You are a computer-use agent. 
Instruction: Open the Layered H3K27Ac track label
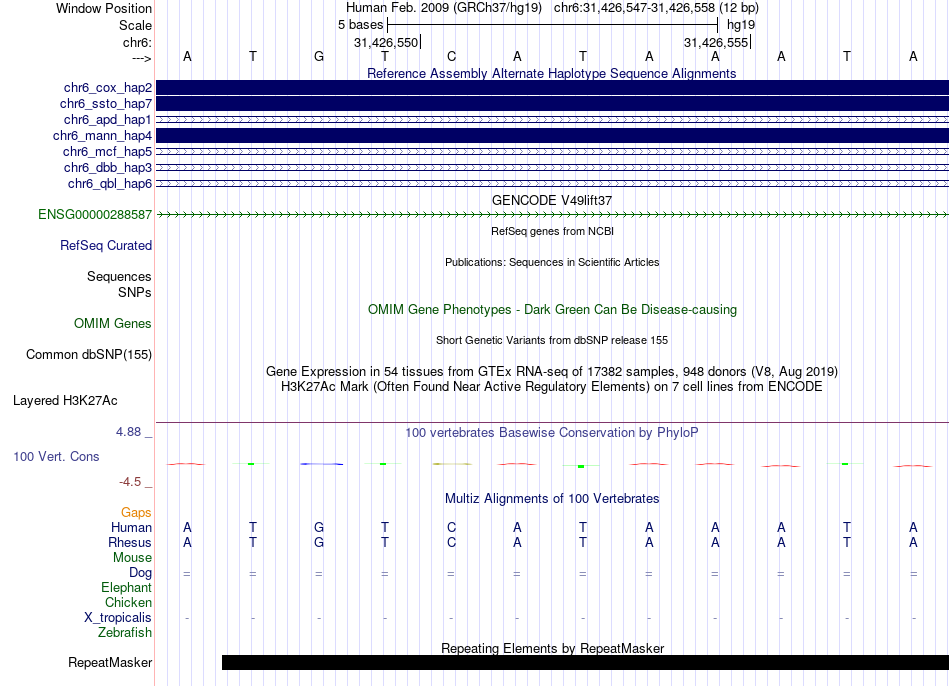(65, 401)
